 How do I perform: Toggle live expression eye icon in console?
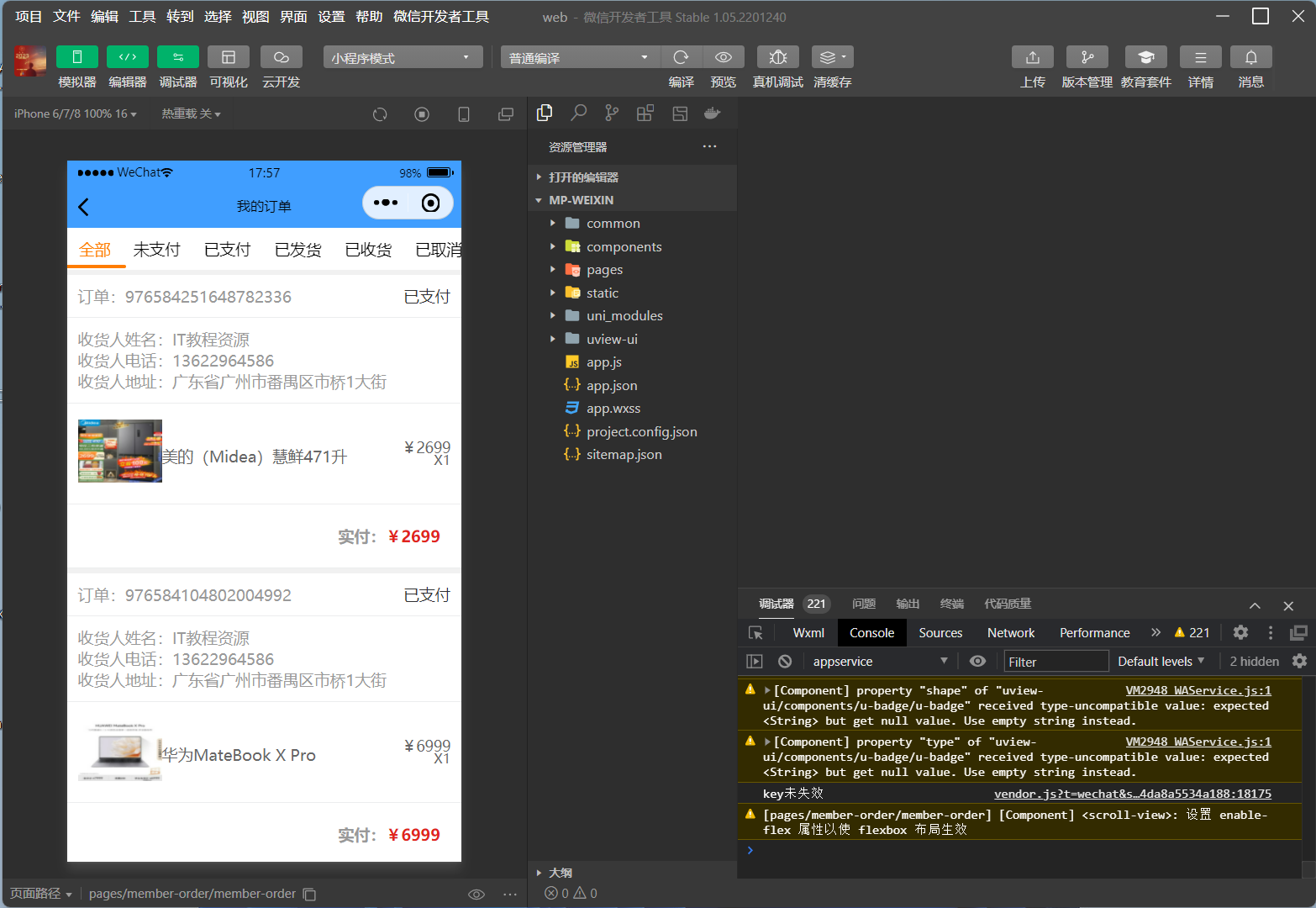pyautogui.click(x=977, y=661)
